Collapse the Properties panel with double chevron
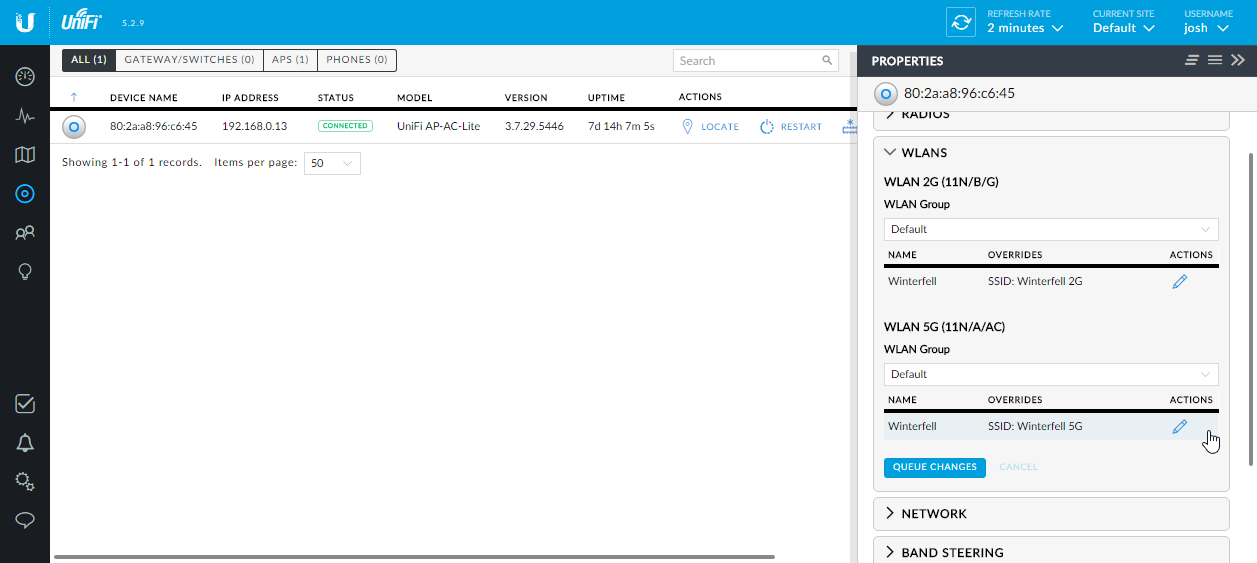This screenshot has height=563, width=1257. coord(1238,60)
